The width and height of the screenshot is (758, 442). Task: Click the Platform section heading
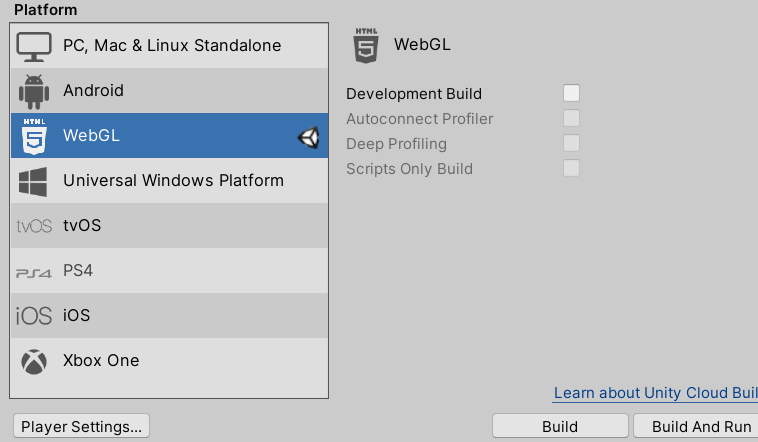(45, 10)
